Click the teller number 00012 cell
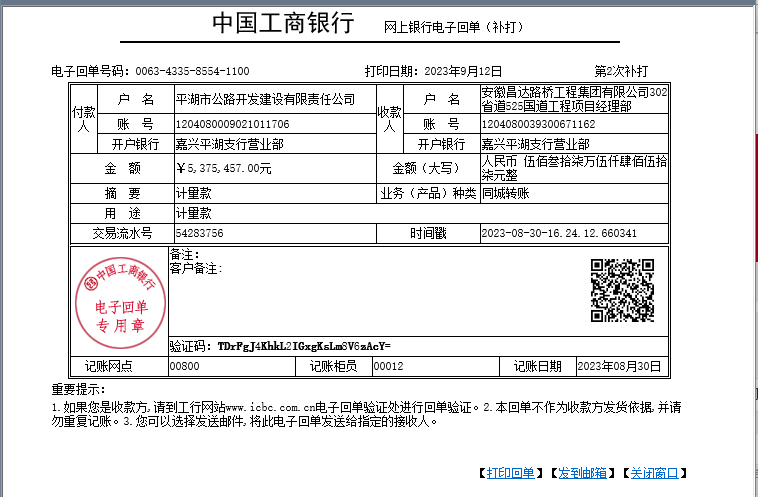 388,366
